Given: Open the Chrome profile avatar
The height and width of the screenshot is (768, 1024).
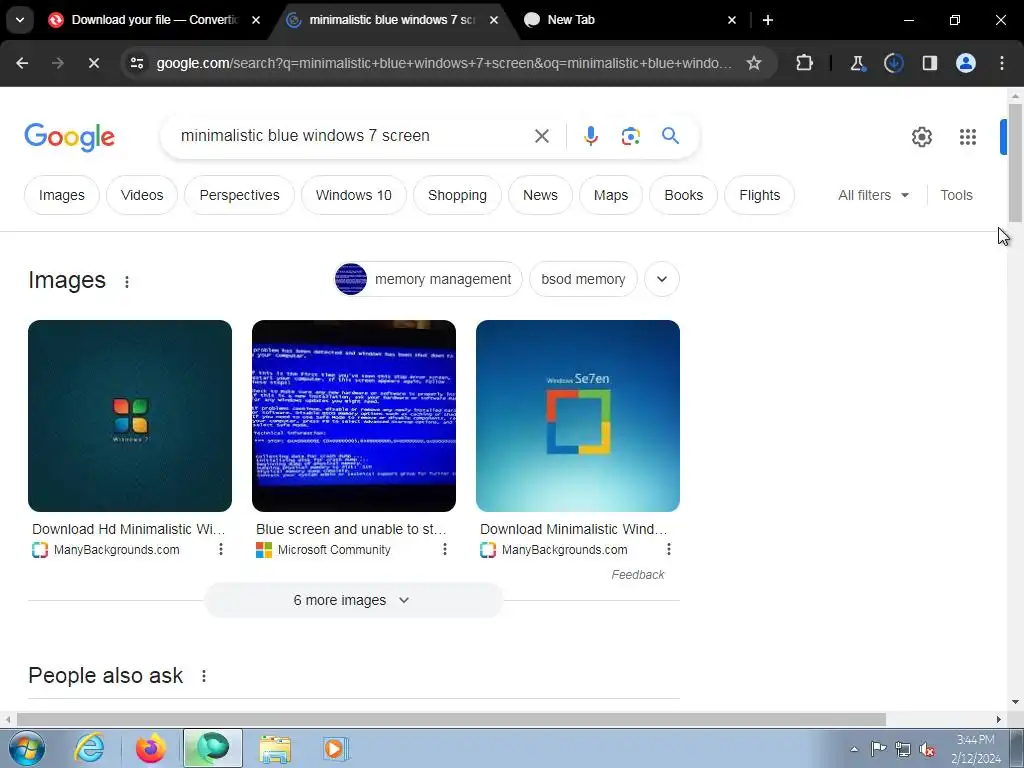Looking at the screenshot, I should [965, 63].
